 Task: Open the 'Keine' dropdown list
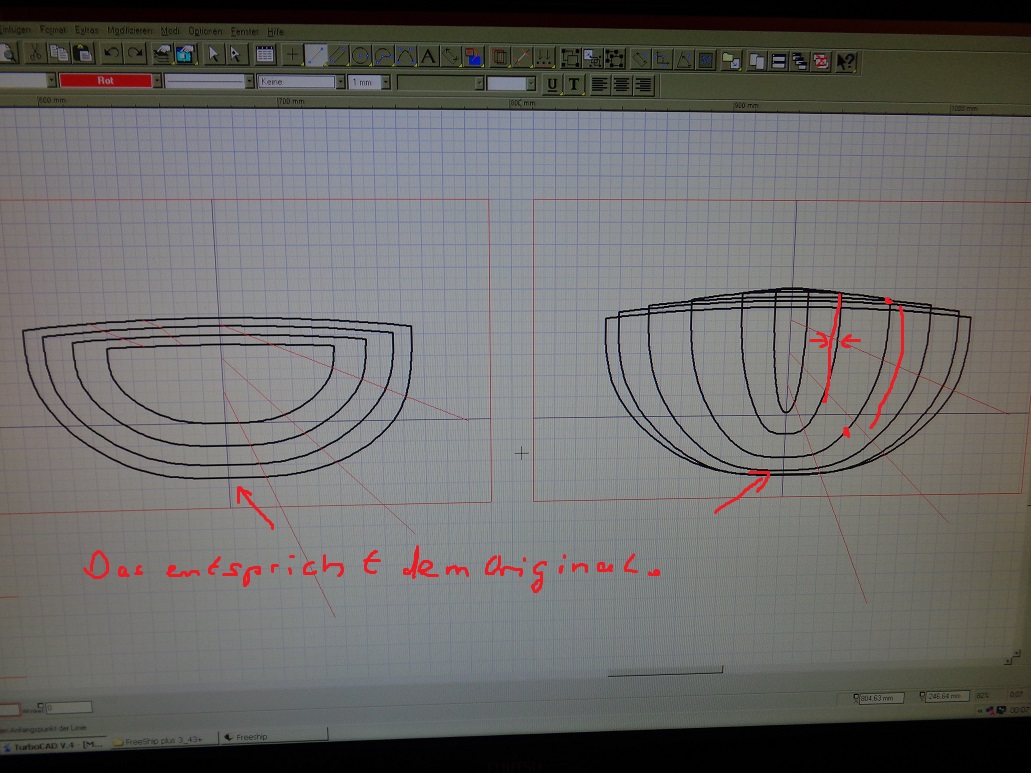[x=341, y=82]
